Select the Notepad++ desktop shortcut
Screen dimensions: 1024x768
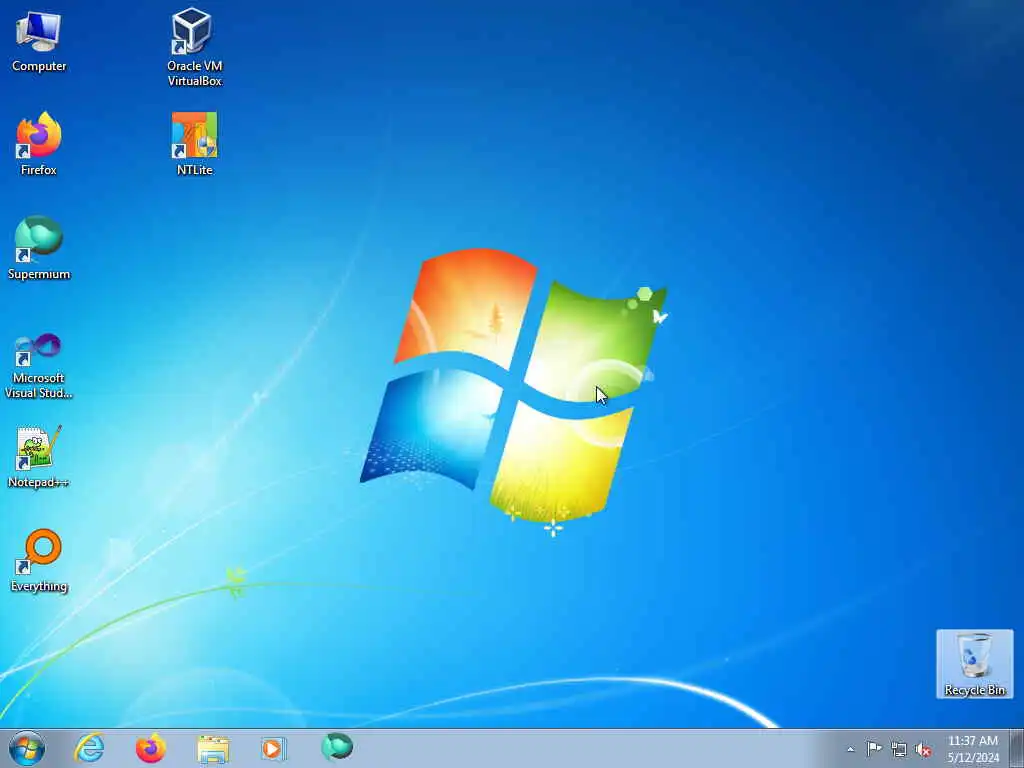39,456
